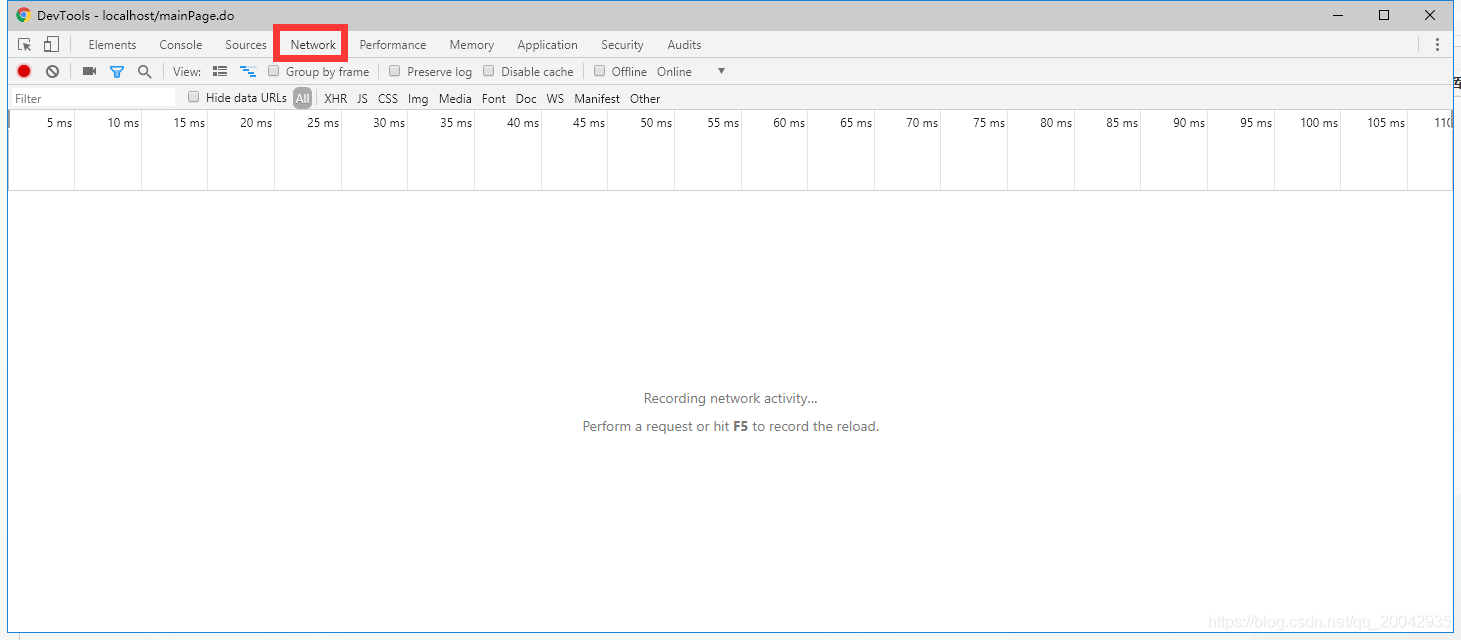
Task: Filter requests by XHR
Action: [x=336, y=98]
